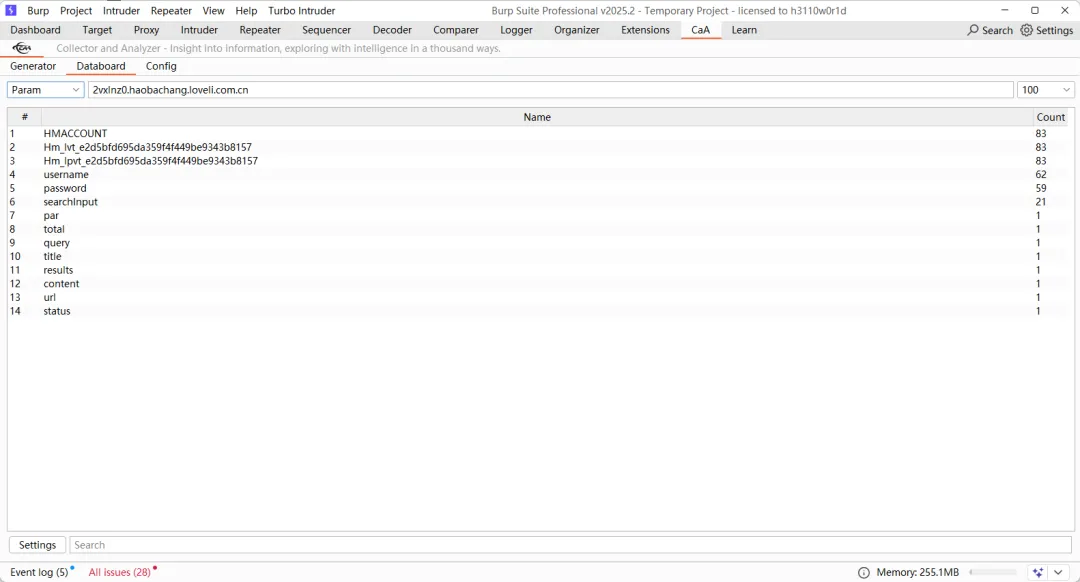Select the password parameter row

point(538,188)
